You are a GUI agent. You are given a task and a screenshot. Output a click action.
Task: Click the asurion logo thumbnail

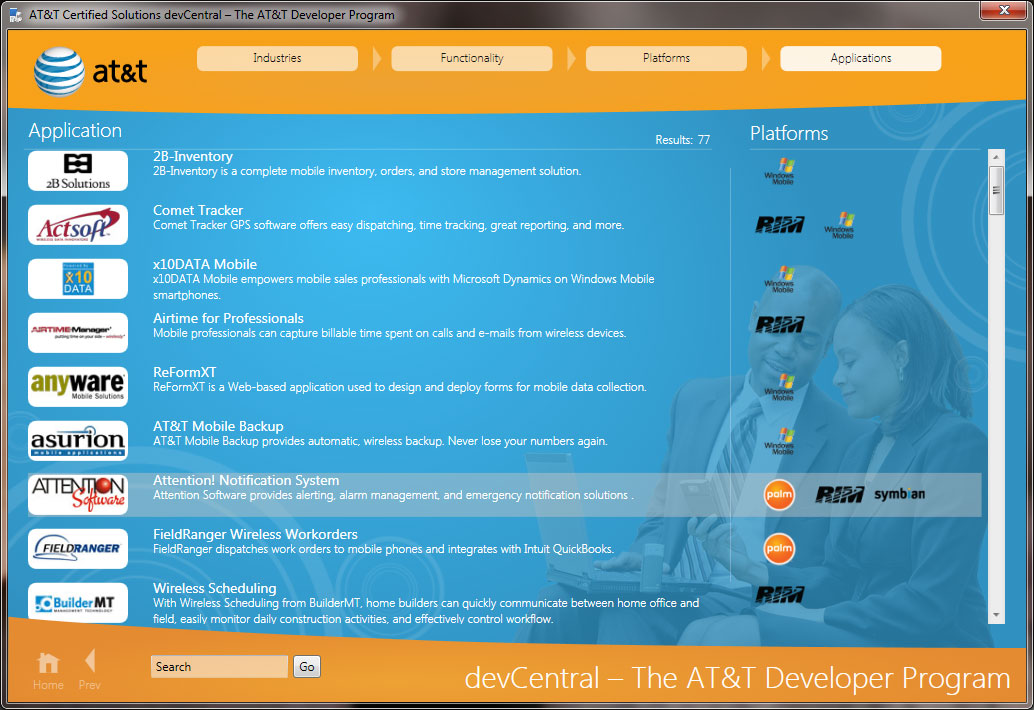pos(78,440)
